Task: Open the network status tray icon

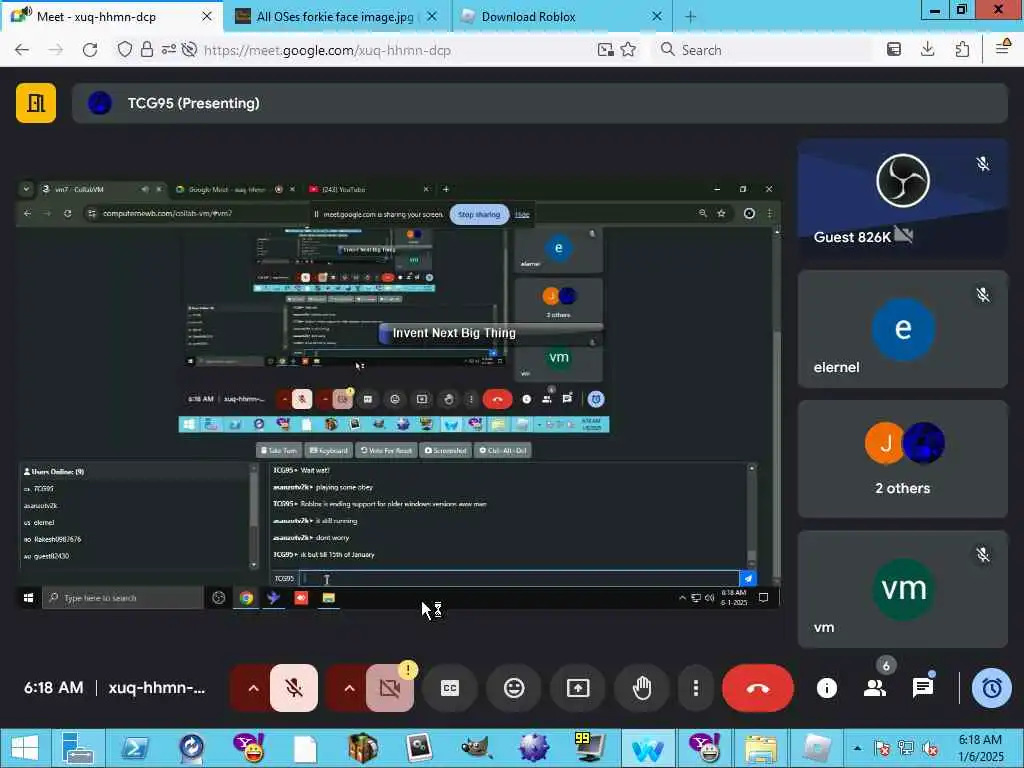Action: 906,748
